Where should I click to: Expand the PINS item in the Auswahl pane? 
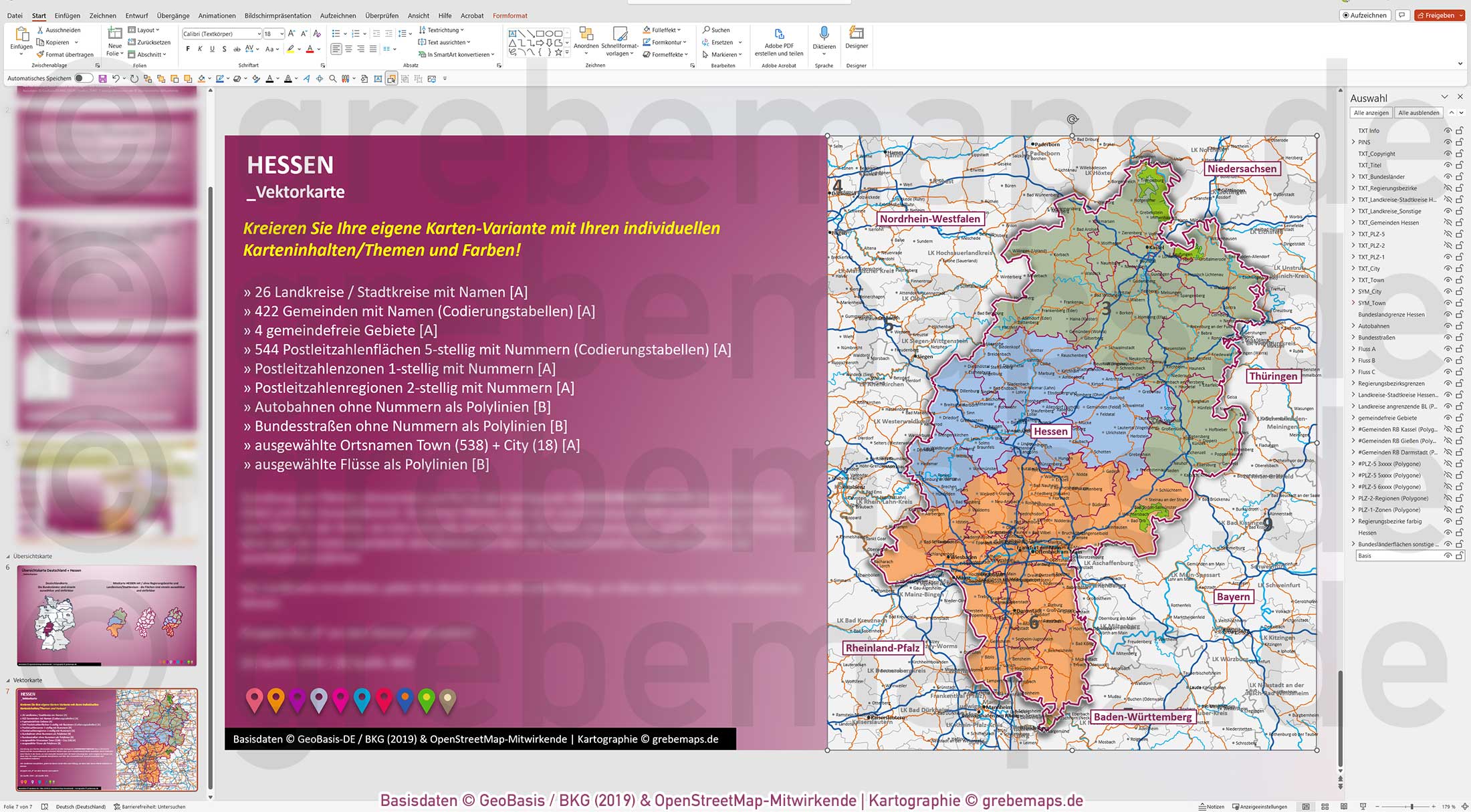pyautogui.click(x=1353, y=142)
